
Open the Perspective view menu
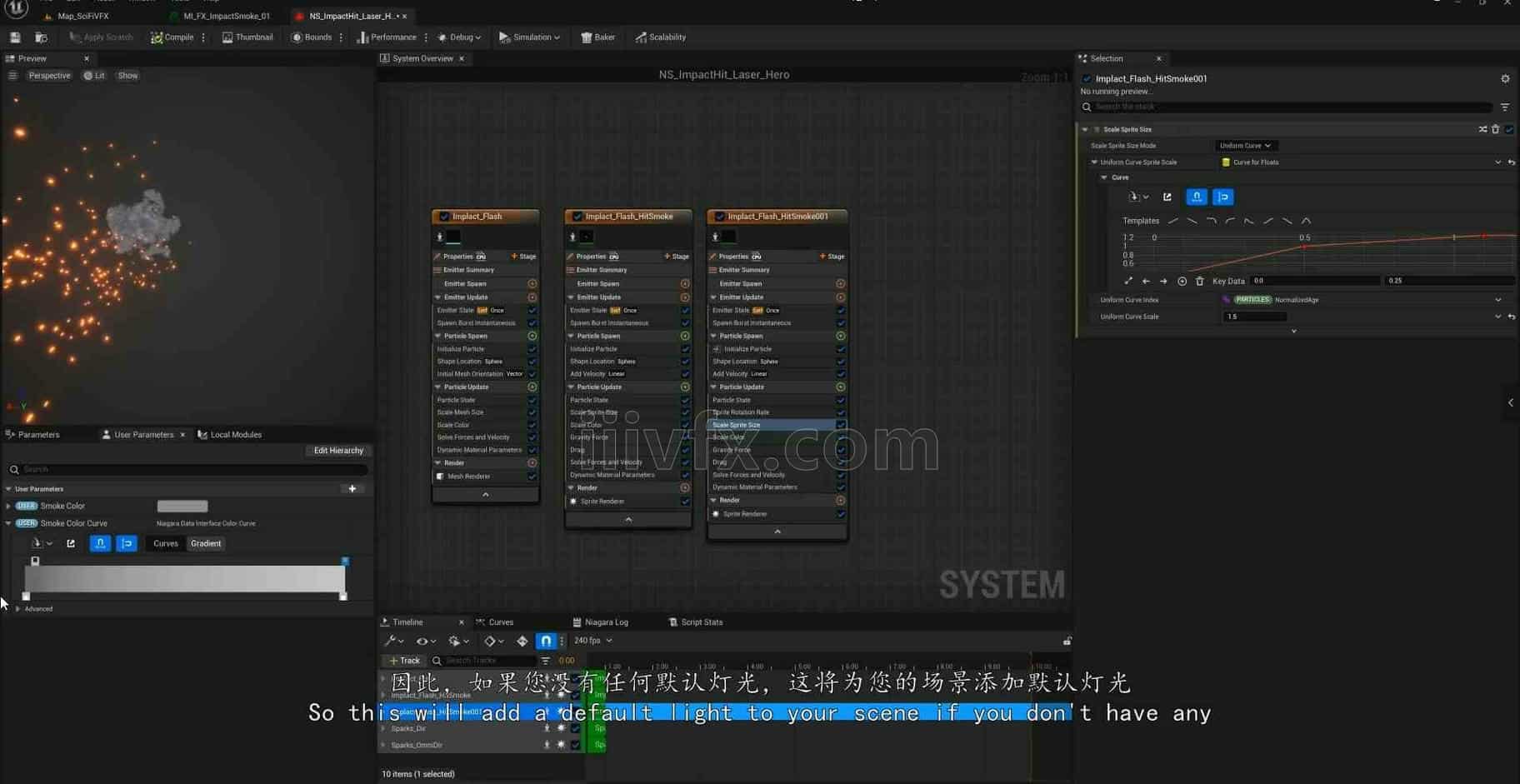pyautogui.click(x=49, y=75)
